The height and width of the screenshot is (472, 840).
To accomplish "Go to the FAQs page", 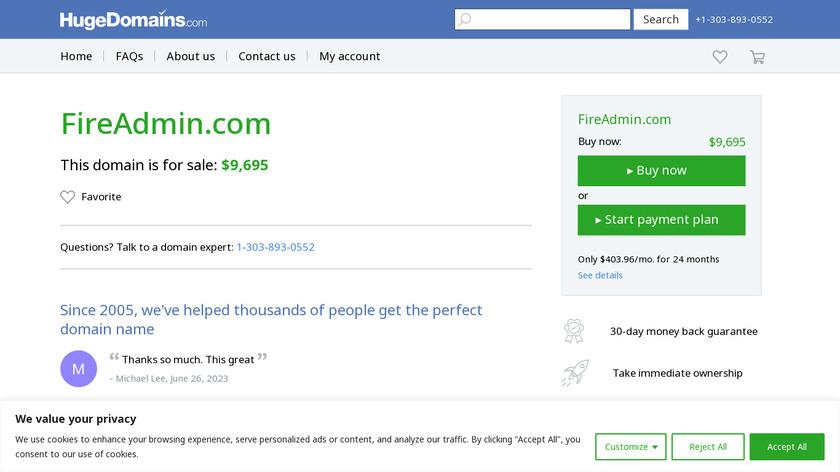I will 129,57.
